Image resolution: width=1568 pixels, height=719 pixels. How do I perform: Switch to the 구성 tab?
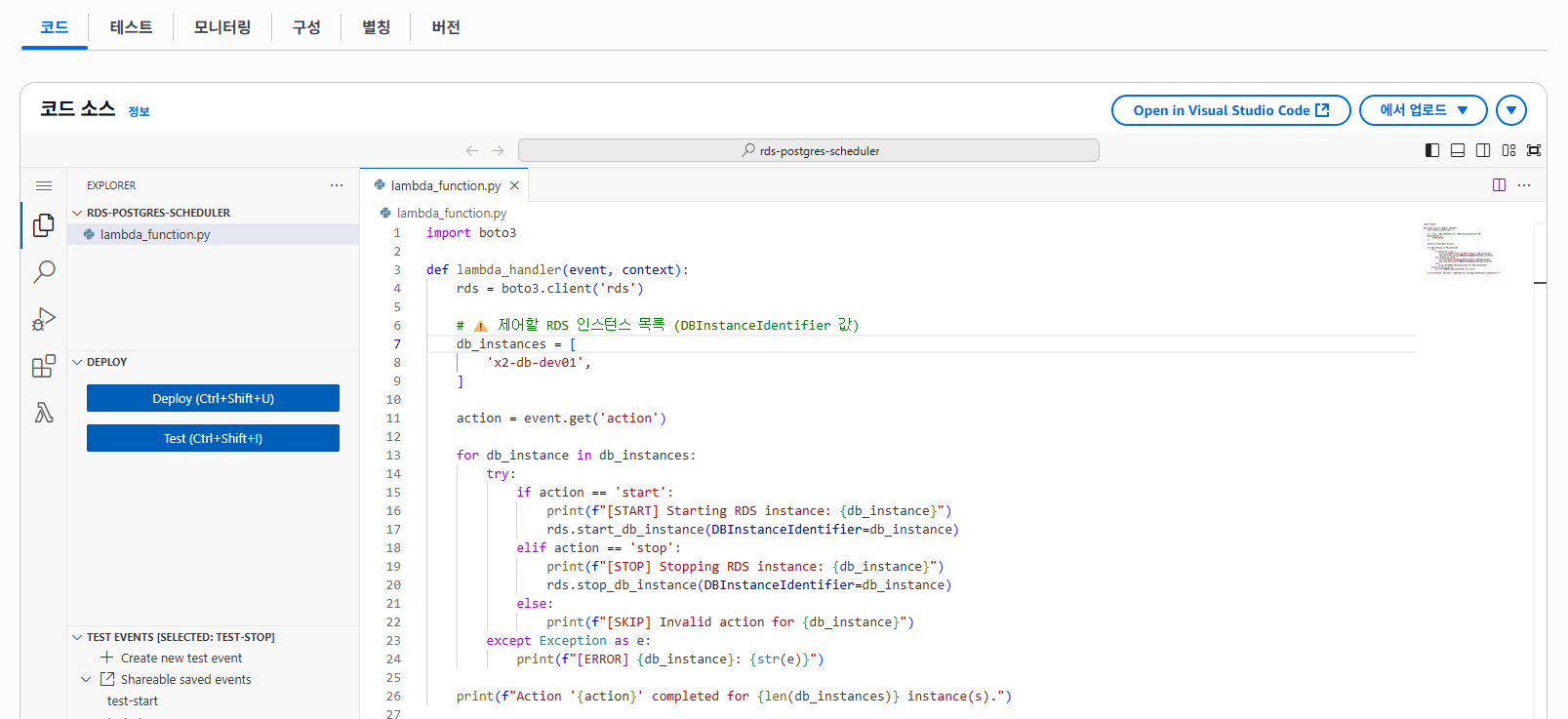(x=306, y=27)
